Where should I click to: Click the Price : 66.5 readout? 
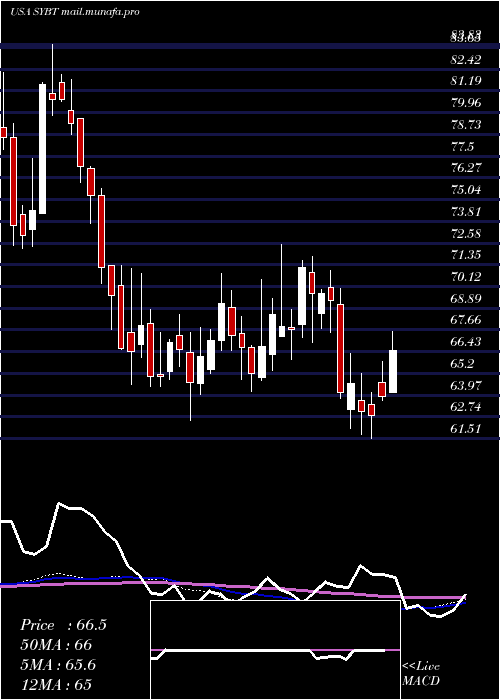63,625
